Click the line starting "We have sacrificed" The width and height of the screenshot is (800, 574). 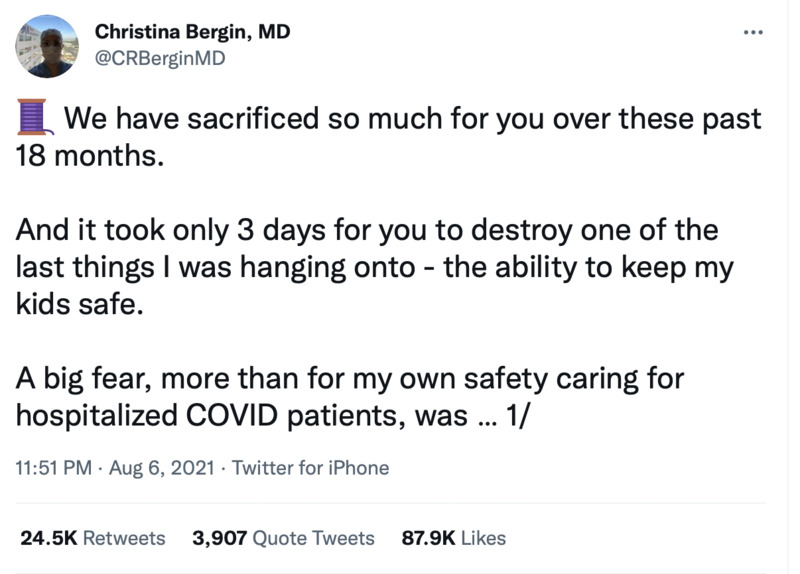coord(412,120)
